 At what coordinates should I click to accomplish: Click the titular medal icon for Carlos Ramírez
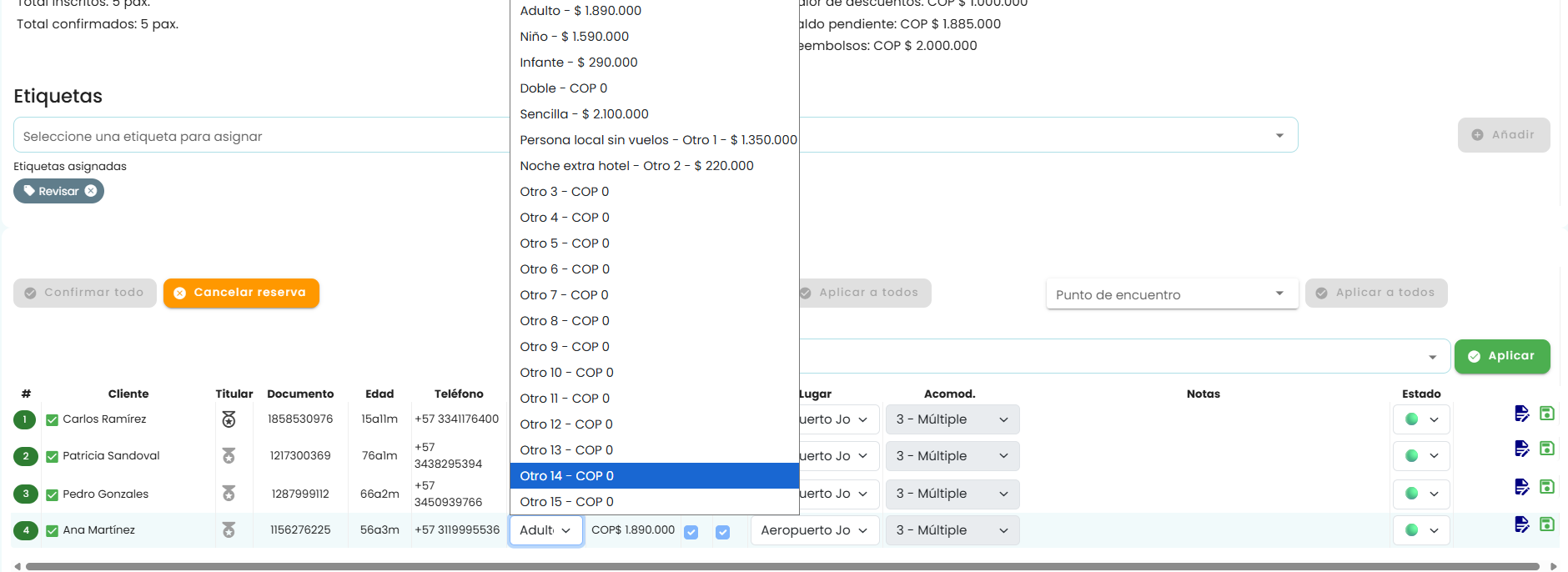point(229,419)
